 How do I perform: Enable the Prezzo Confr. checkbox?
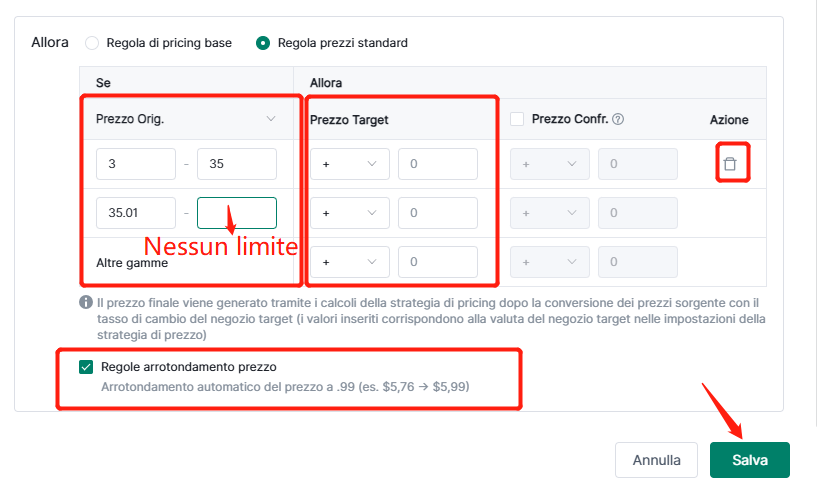click(517, 119)
